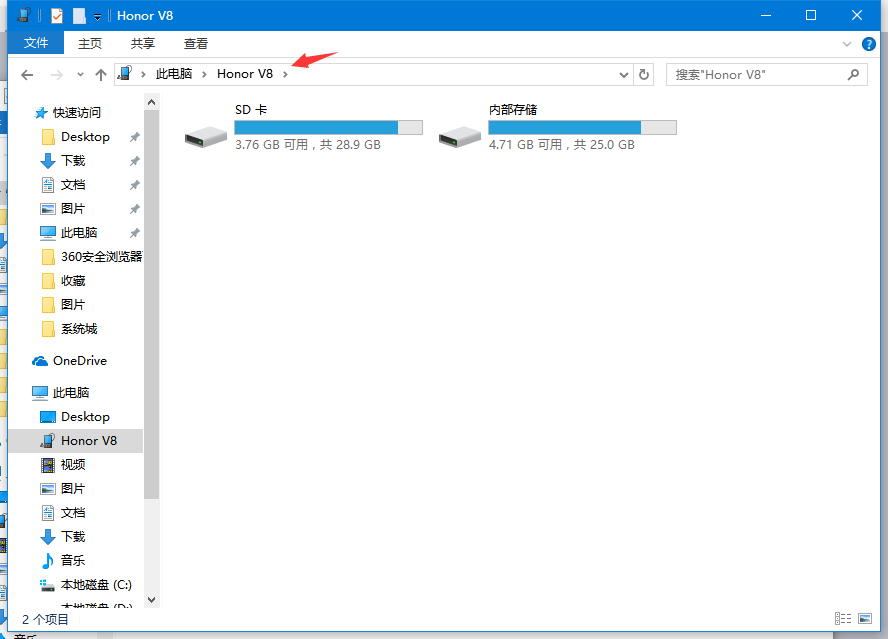This screenshot has height=639, width=888.
Task: Click the 视频 filmstrip icon
Action: tap(48, 465)
